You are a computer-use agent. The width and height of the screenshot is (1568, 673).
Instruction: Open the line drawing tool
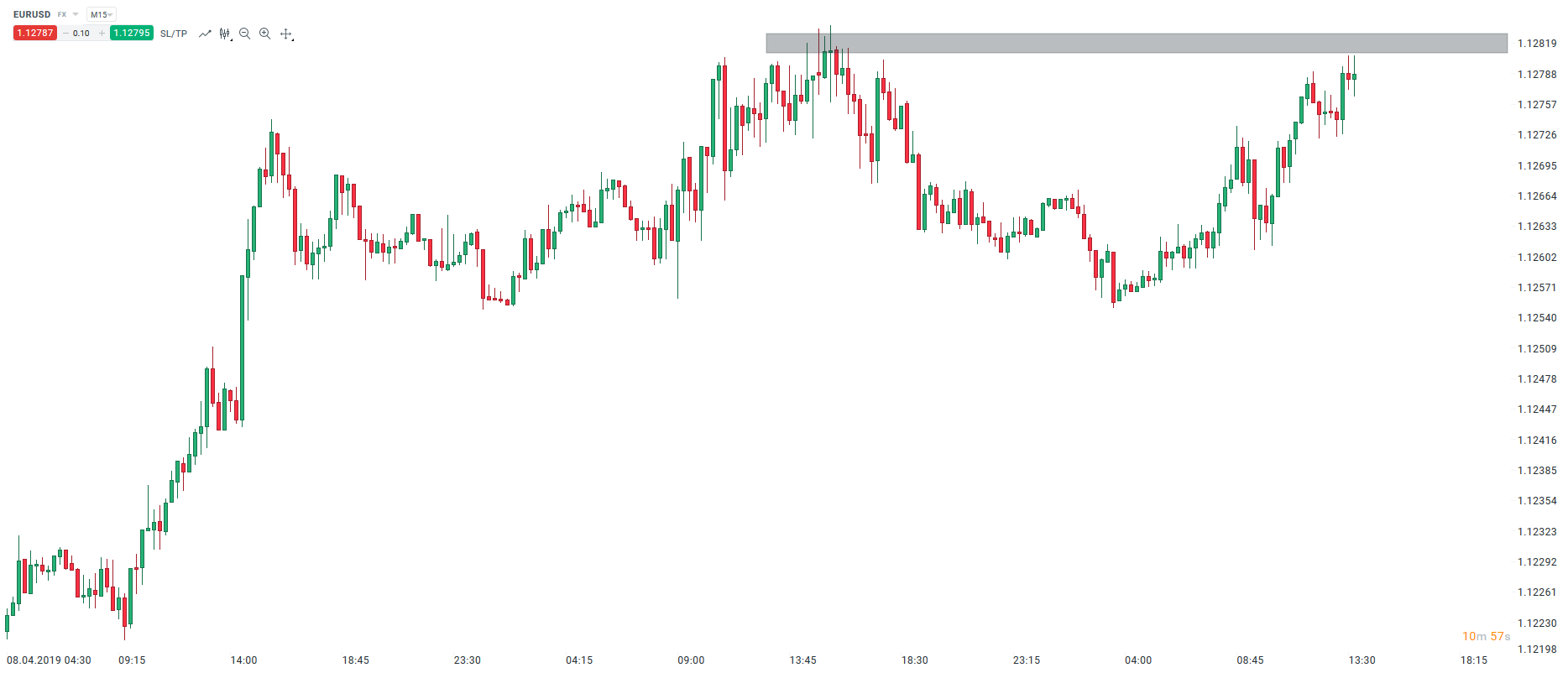[x=205, y=34]
